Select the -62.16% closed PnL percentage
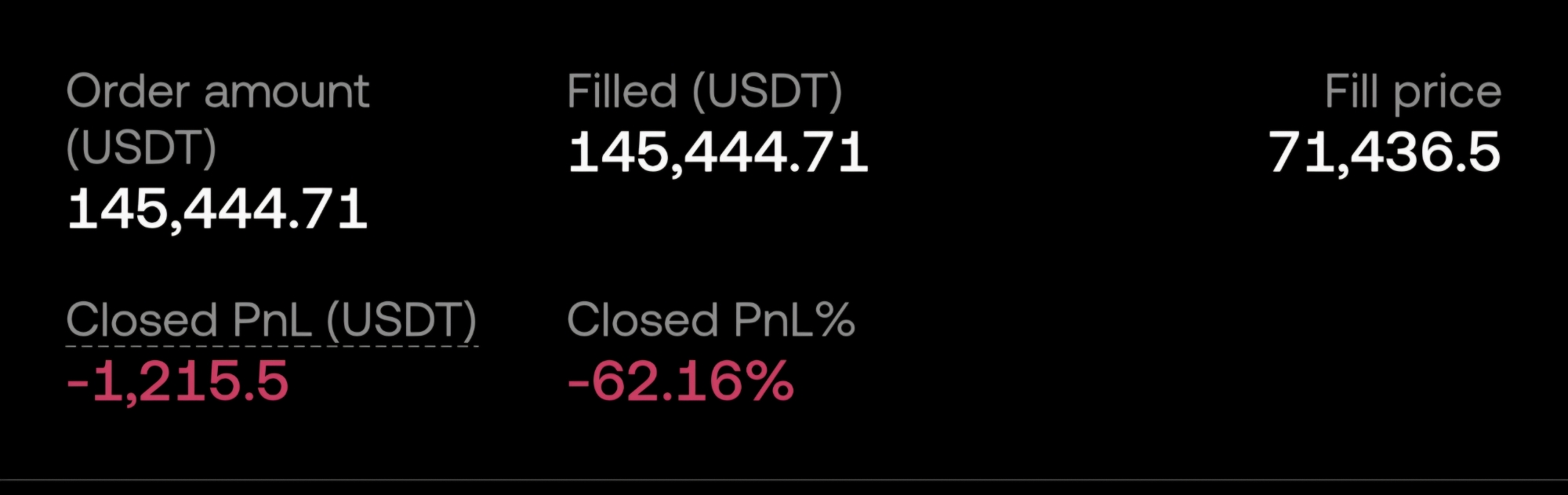This screenshot has width=1568, height=495. 680,382
